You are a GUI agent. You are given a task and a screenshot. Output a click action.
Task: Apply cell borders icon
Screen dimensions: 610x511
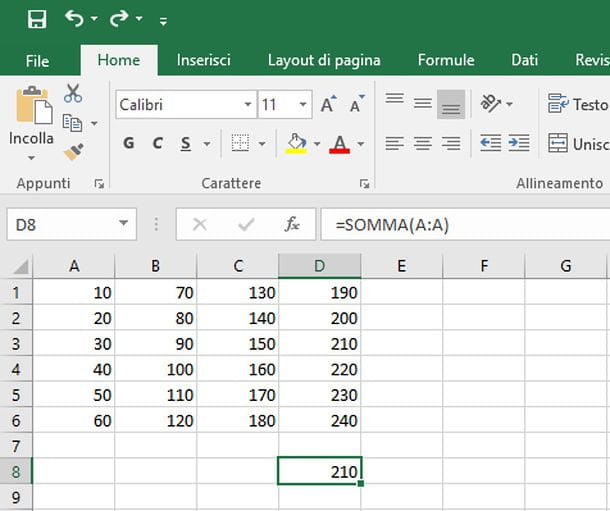click(240, 144)
